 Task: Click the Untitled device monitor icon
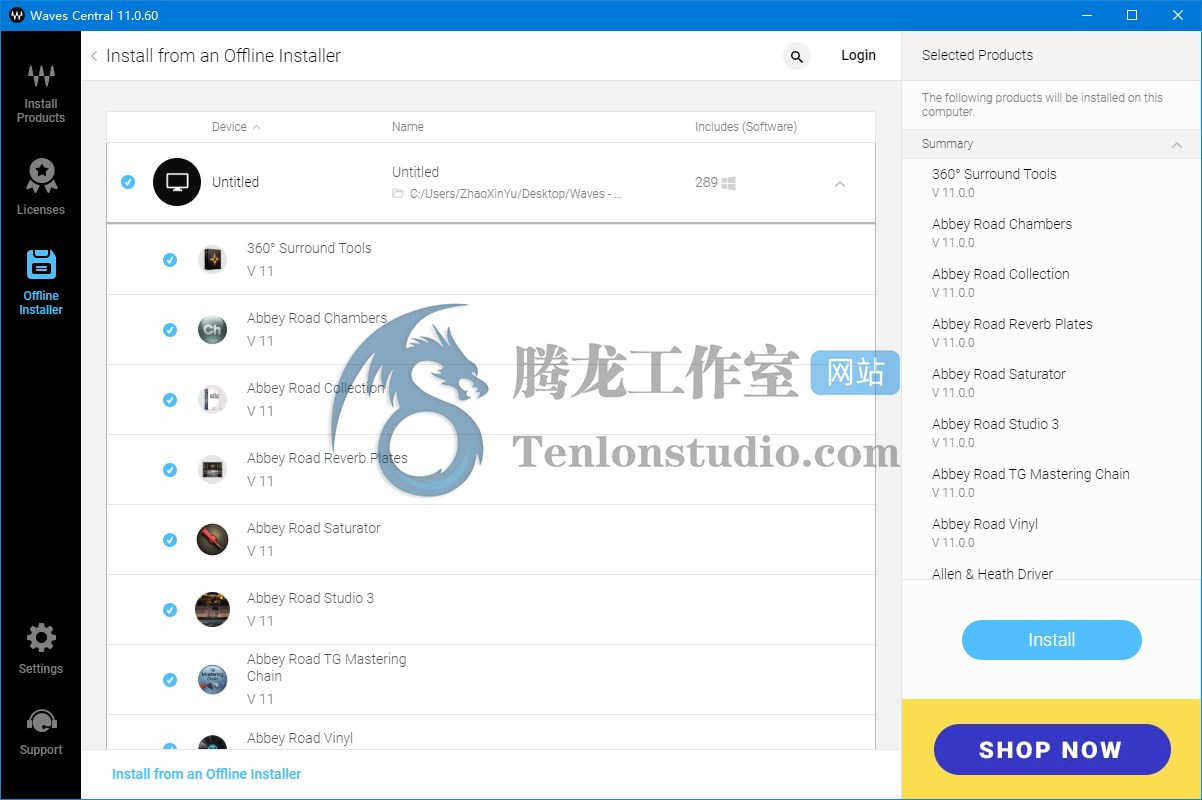coord(177,182)
